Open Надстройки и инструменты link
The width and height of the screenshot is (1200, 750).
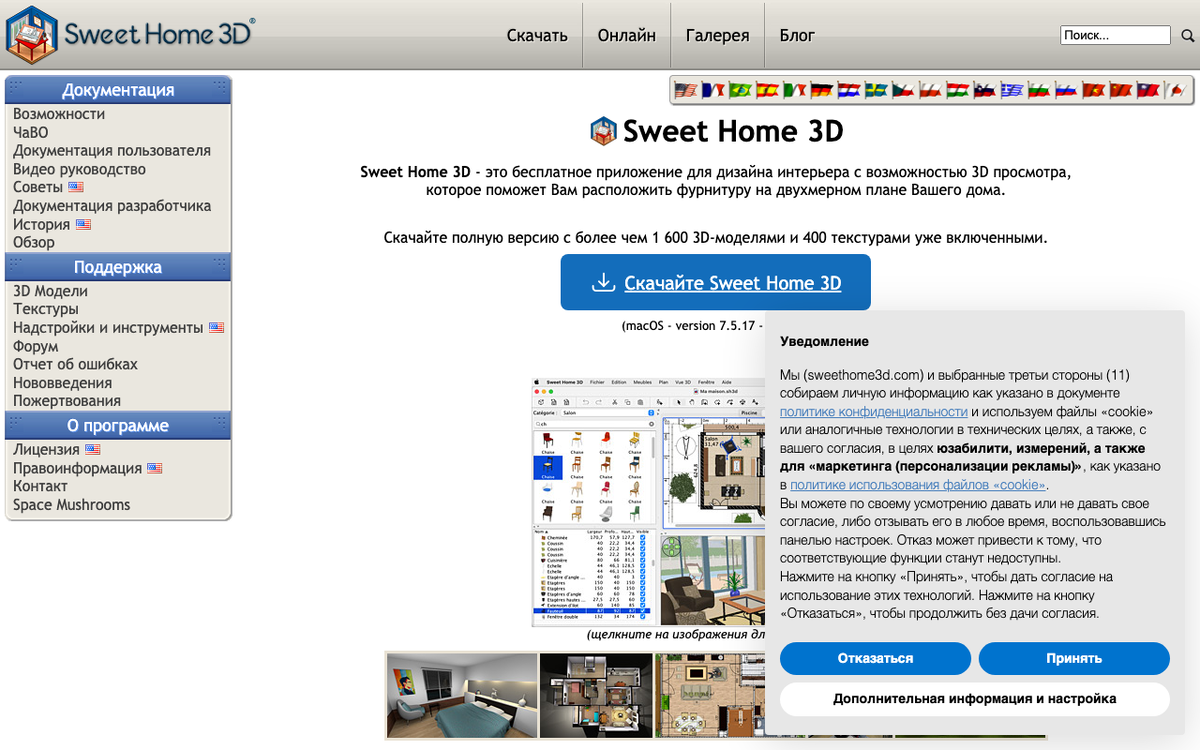(x=108, y=327)
